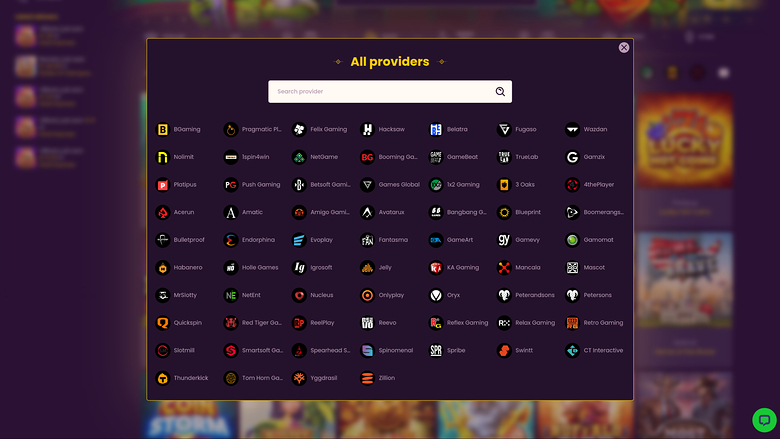Open the Wazdan provider icon
Screen dimensions: 780x439
[x=572, y=130]
